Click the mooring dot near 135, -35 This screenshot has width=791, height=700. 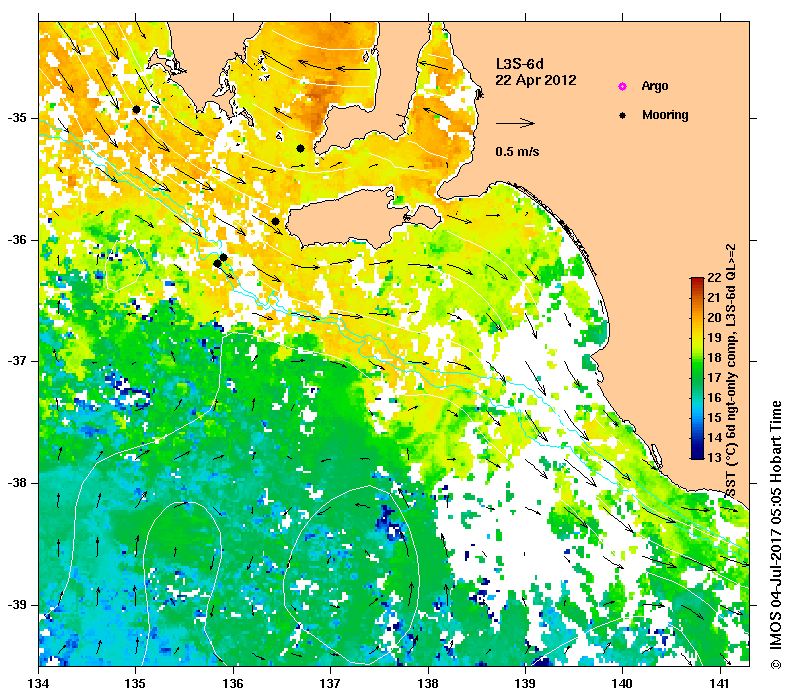point(136,109)
